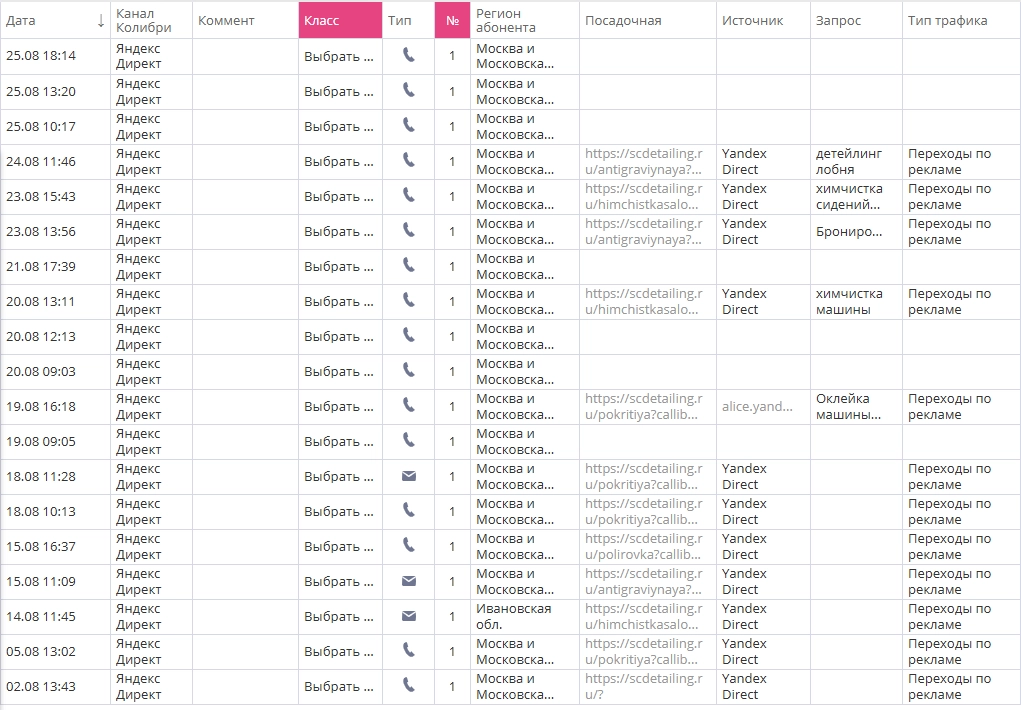This screenshot has width=1021, height=710.
Task: Click the phone icon in 19.08 16:18 row
Action: pyautogui.click(x=408, y=406)
